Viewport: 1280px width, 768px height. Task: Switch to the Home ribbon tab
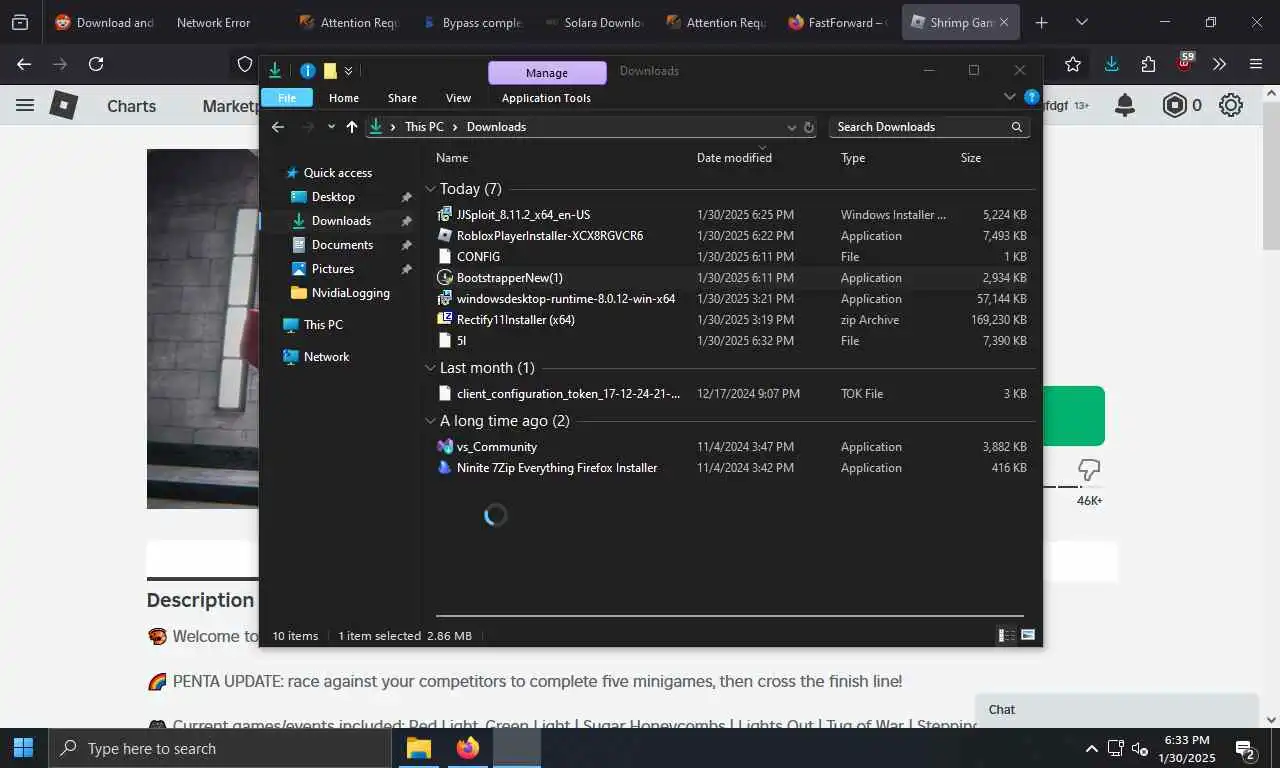coord(344,98)
